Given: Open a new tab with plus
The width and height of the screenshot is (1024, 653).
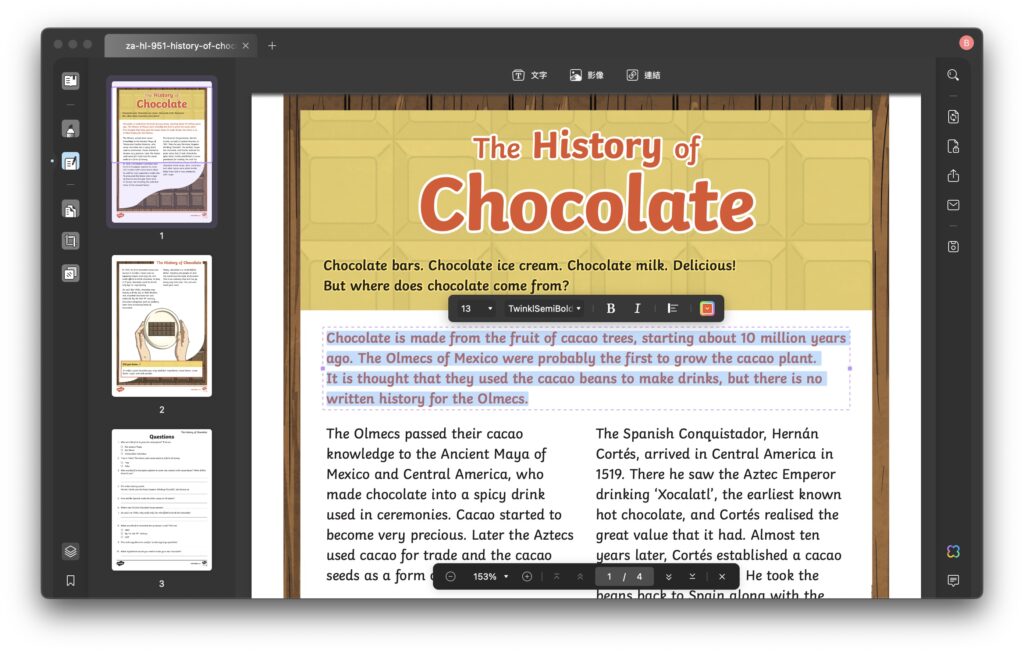Looking at the screenshot, I should point(272,46).
